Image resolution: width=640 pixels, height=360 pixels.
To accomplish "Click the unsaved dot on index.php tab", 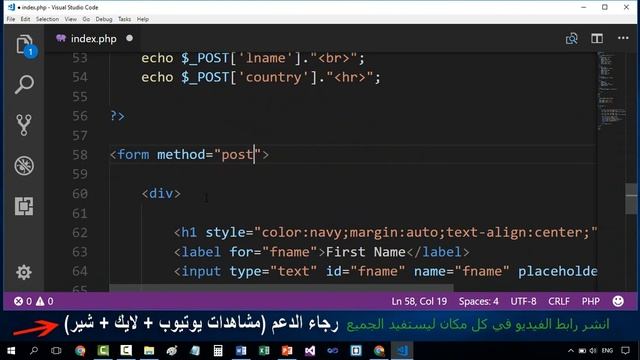I will [129, 38].
